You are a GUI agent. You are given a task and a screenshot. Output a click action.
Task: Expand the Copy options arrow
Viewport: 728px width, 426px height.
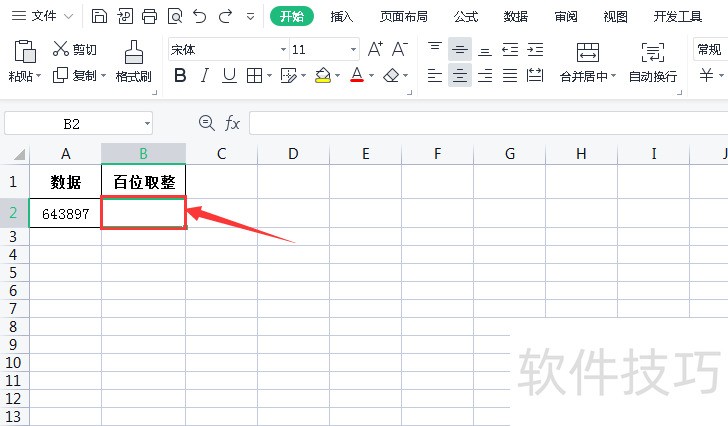103,76
